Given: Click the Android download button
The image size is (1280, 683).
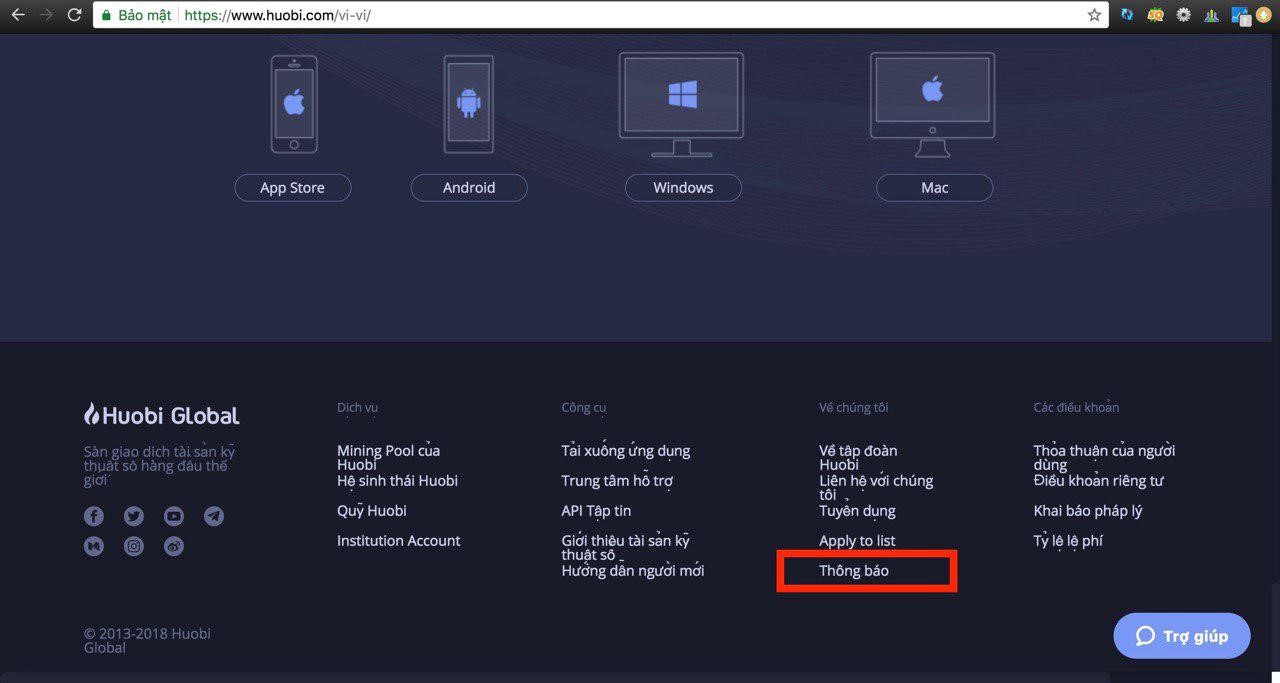Looking at the screenshot, I should (469, 188).
